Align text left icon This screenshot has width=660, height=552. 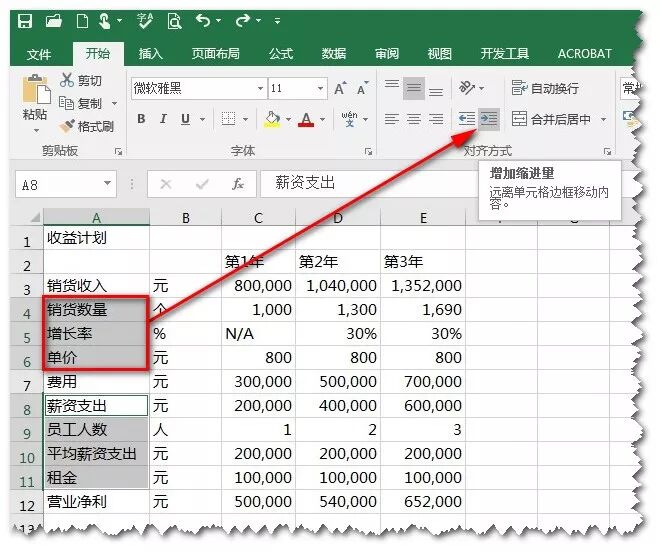(x=392, y=119)
